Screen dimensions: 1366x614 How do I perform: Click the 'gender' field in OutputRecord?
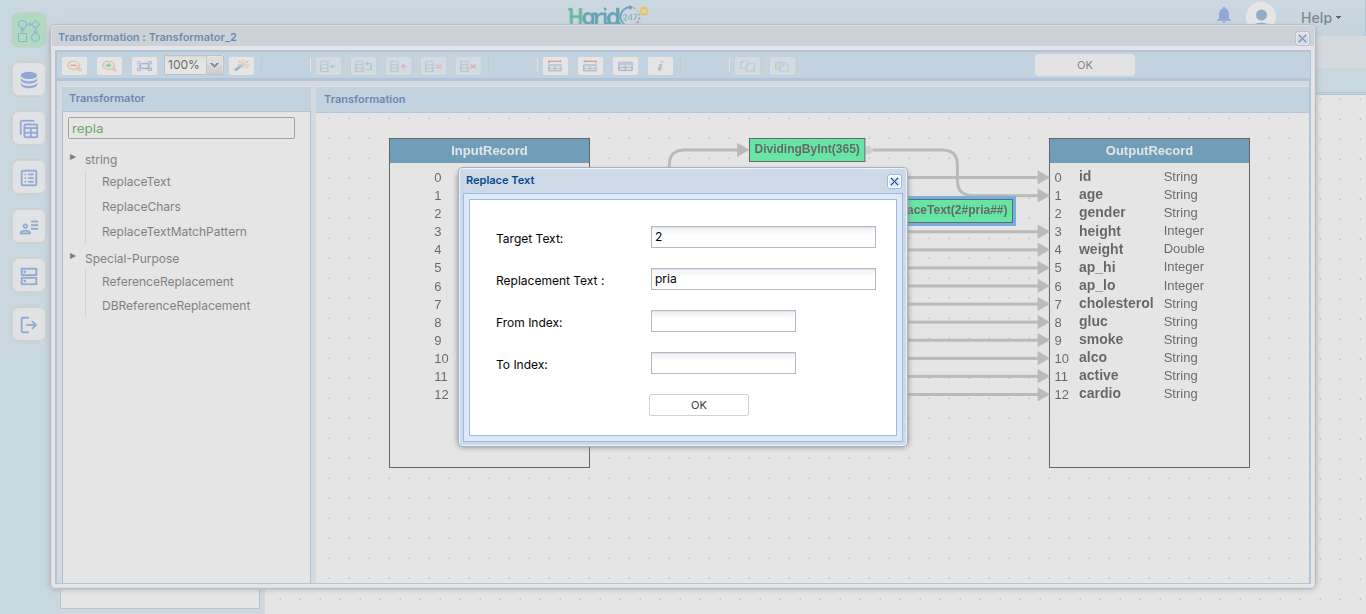coord(1102,212)
